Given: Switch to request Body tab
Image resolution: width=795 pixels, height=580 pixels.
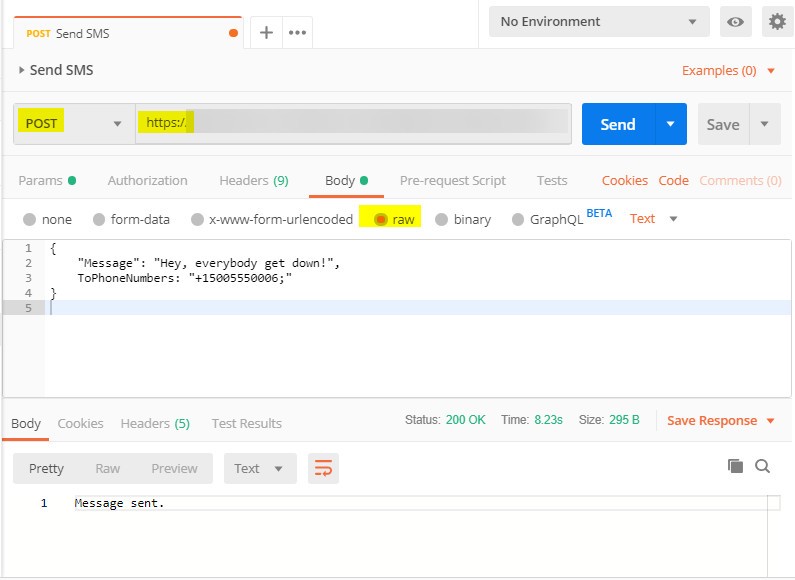Looking at the screenshot, I should tap(346, 180).
